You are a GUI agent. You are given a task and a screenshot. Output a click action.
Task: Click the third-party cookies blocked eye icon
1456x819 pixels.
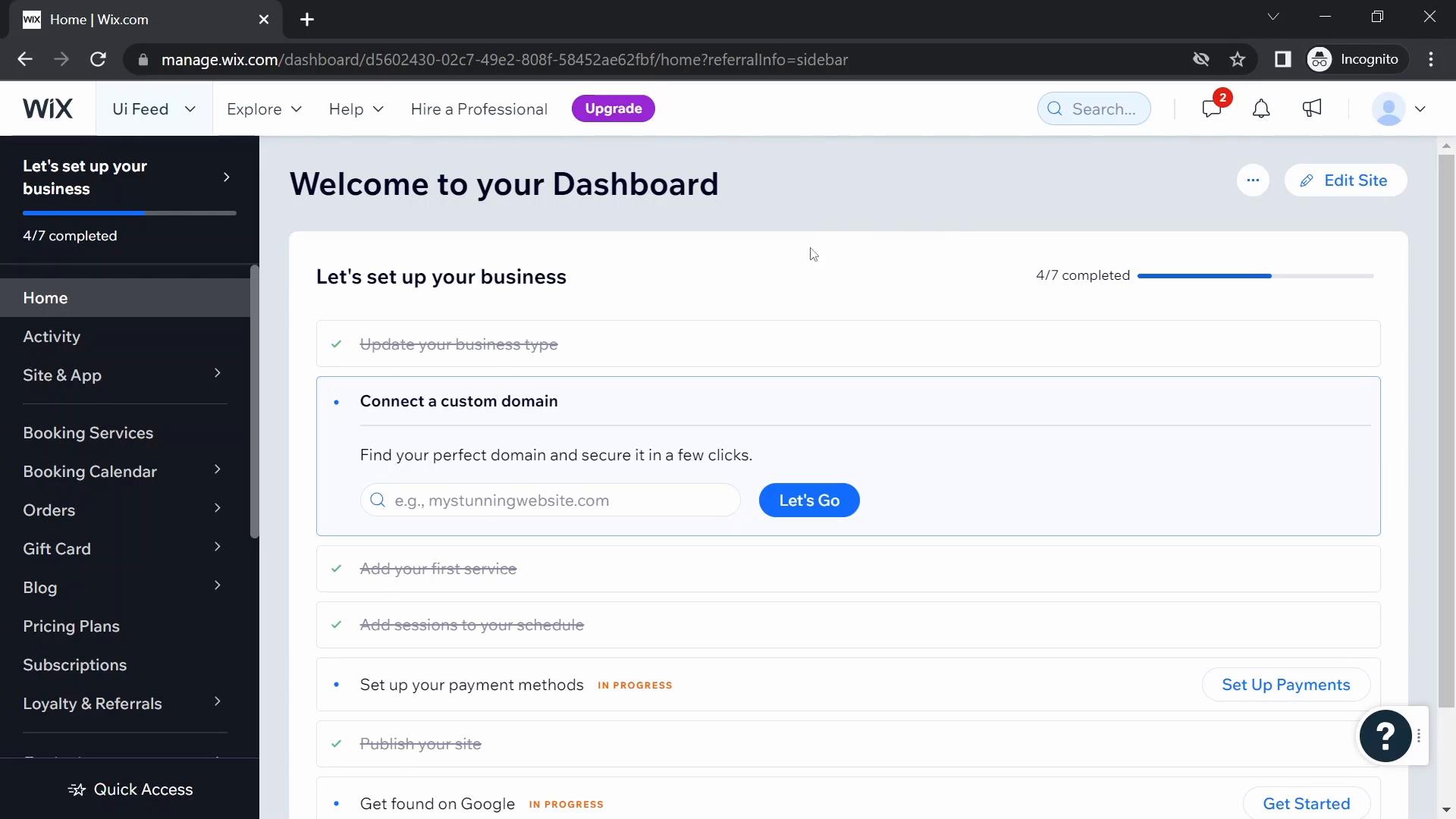tap(1200, 59)
